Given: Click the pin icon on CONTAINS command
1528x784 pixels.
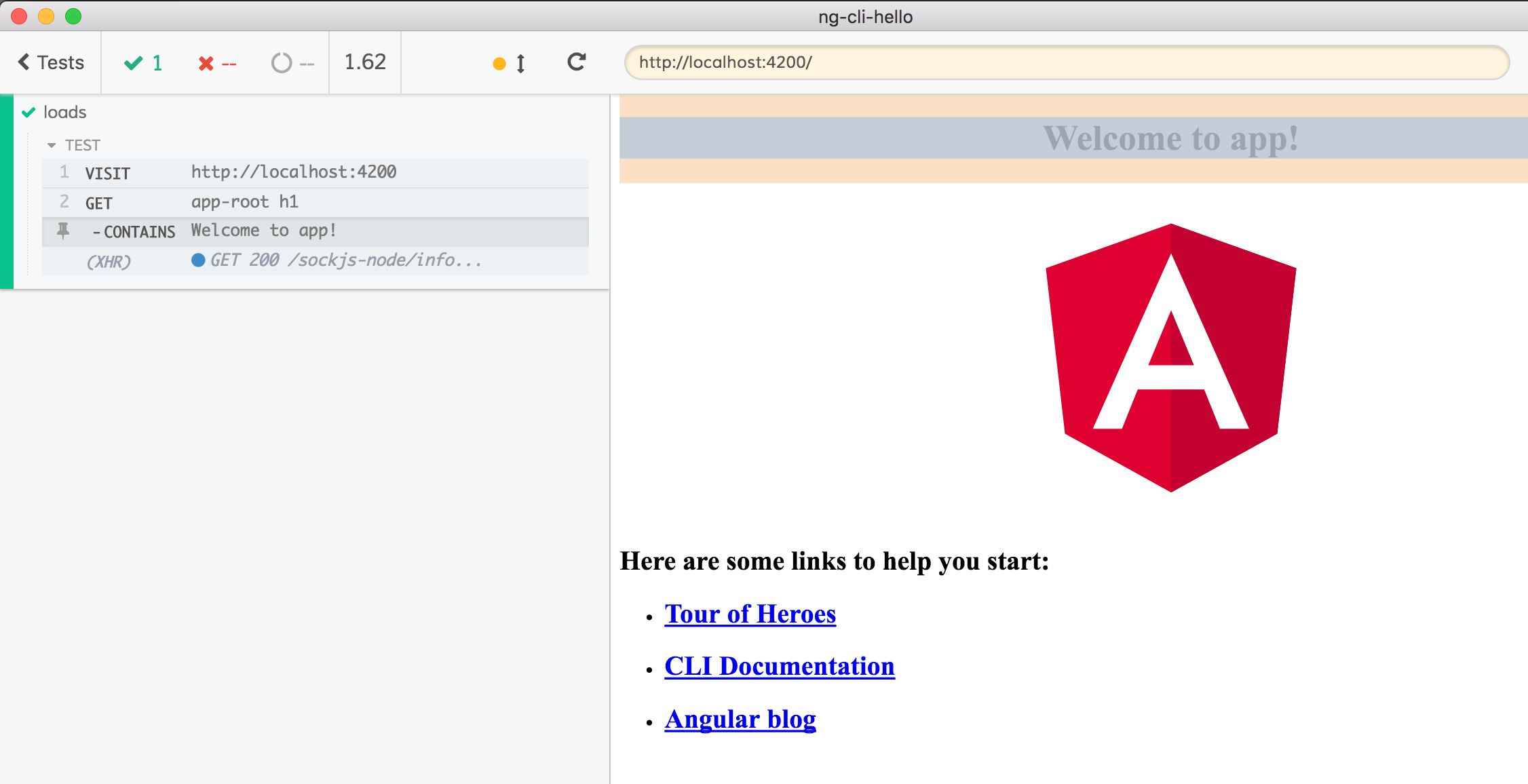Looking at the screenshot, I should (x=63, y=231).
